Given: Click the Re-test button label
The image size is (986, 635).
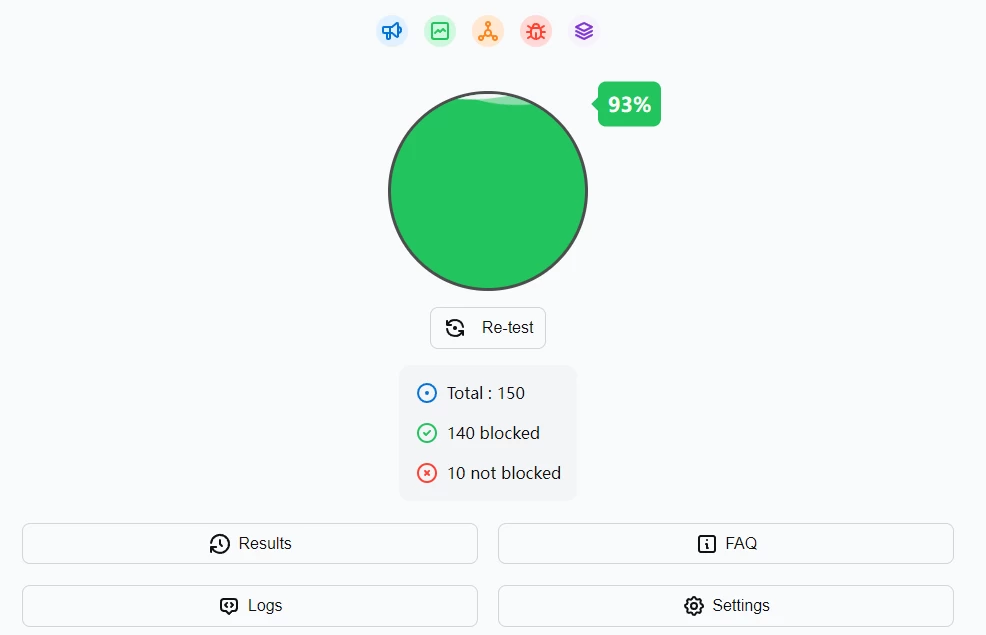Looking at the screenshot, I should click(x=507, y=328).
